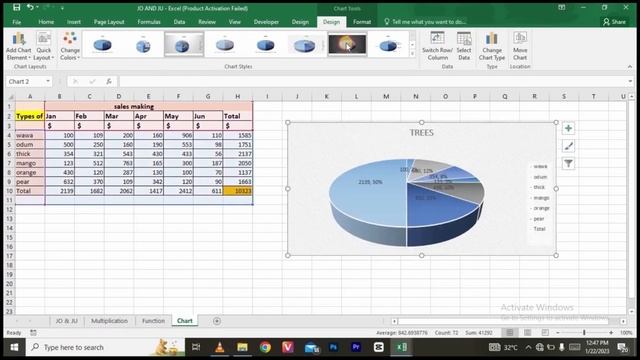Click the Save icon in title bar

click(16, 7)
